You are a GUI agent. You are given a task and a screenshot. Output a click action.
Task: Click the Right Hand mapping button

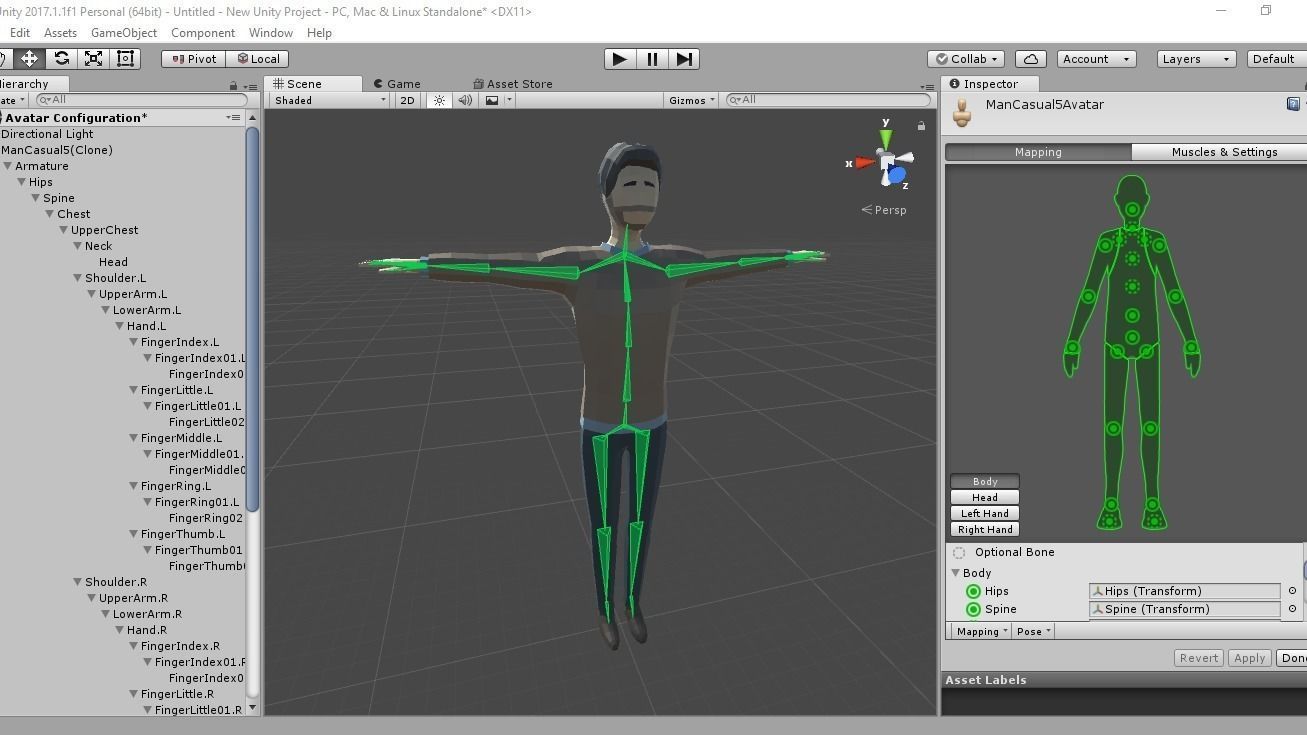984,529
